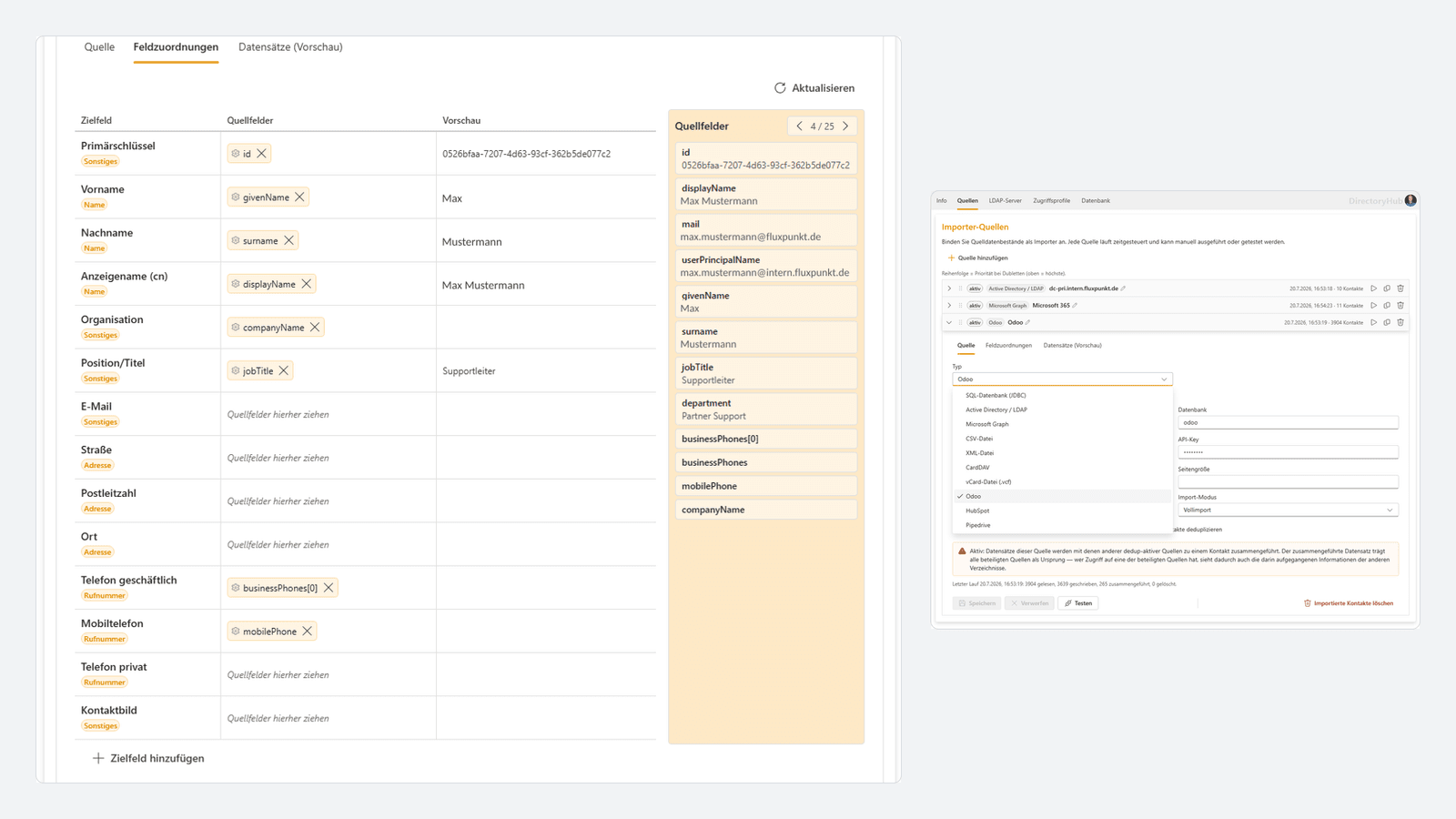Screen dimensions: 1456x819
Task: Click the Aktualisieren refresh icon
Action: 780,88
